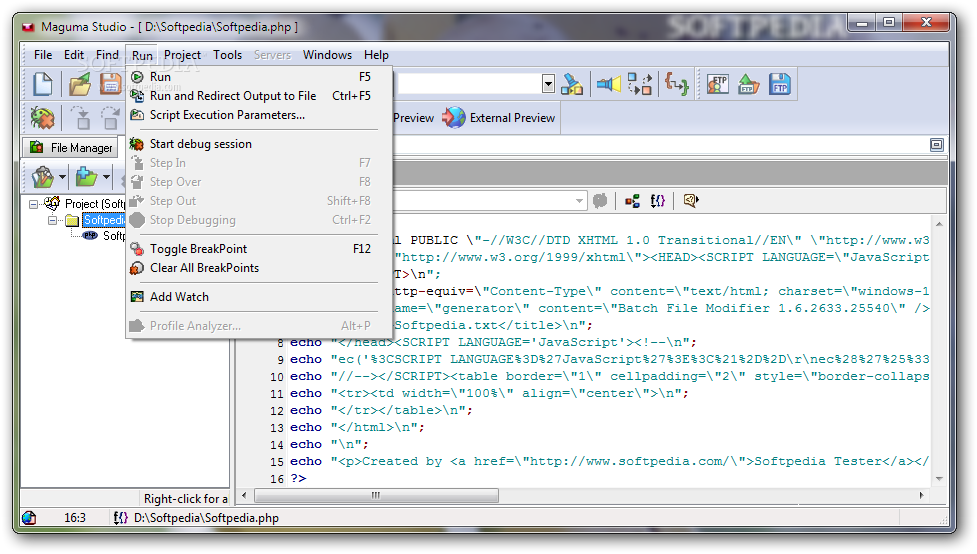Click the highlighter brush icon beside the combo box
This screenshot has height=554, width=977.
click(x=571, y=84)
